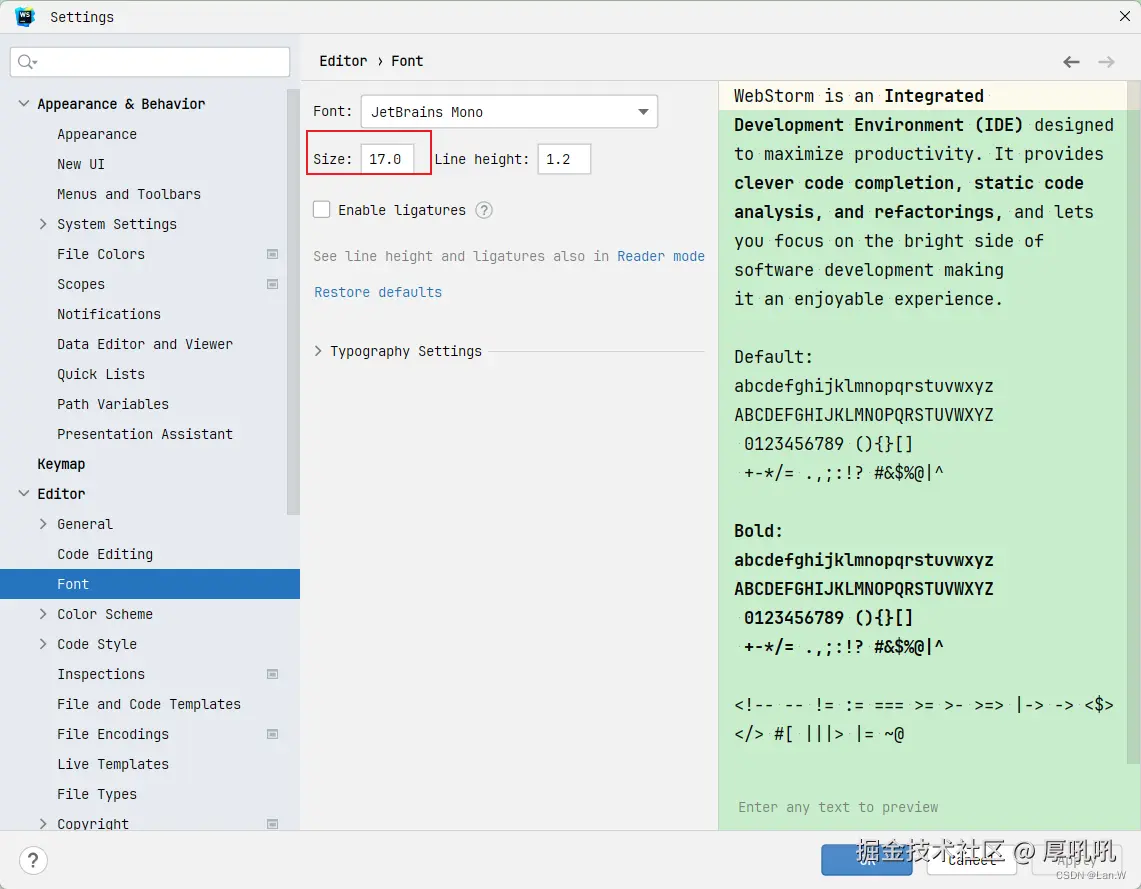Select Live Templates page
This screenshot has height=889, width=1141.
click(x=113, y=764)
